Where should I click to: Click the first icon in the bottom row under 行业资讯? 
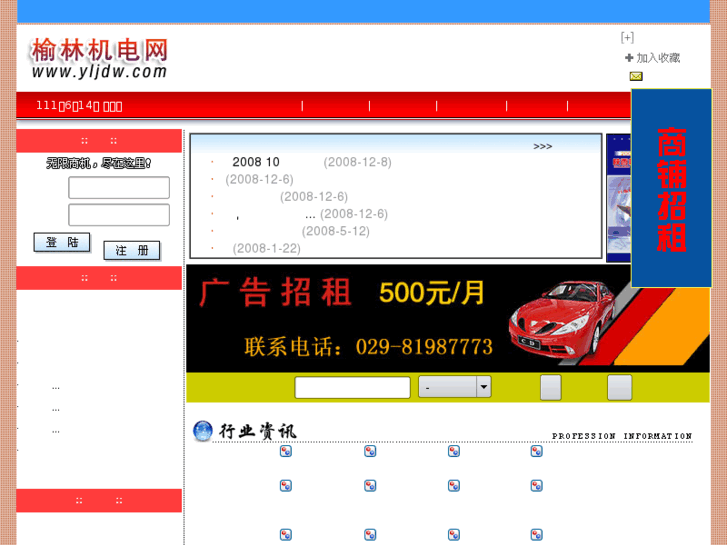click(x=286, y=535)
